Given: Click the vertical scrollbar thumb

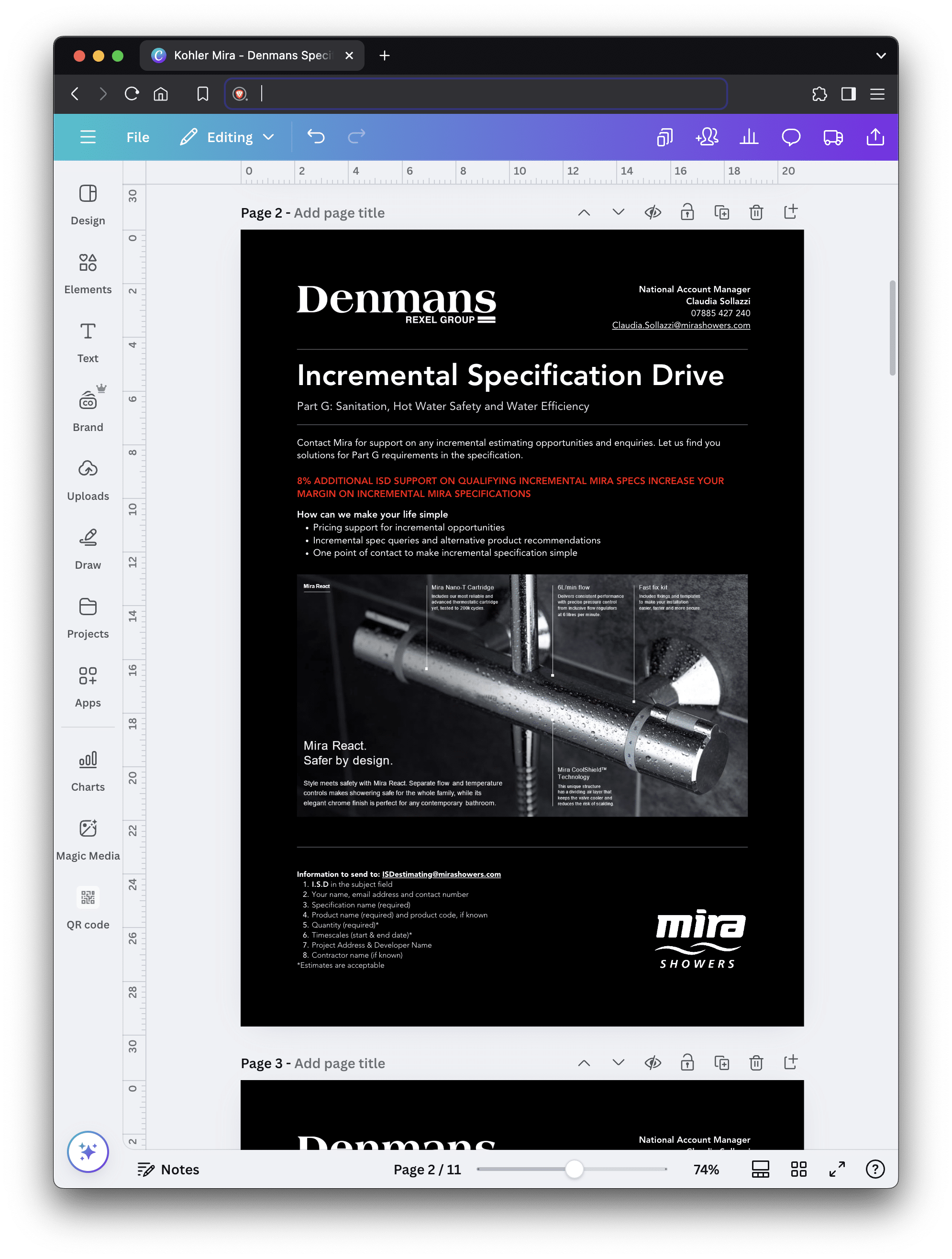Looking at the screenshot, I should 892,328.
